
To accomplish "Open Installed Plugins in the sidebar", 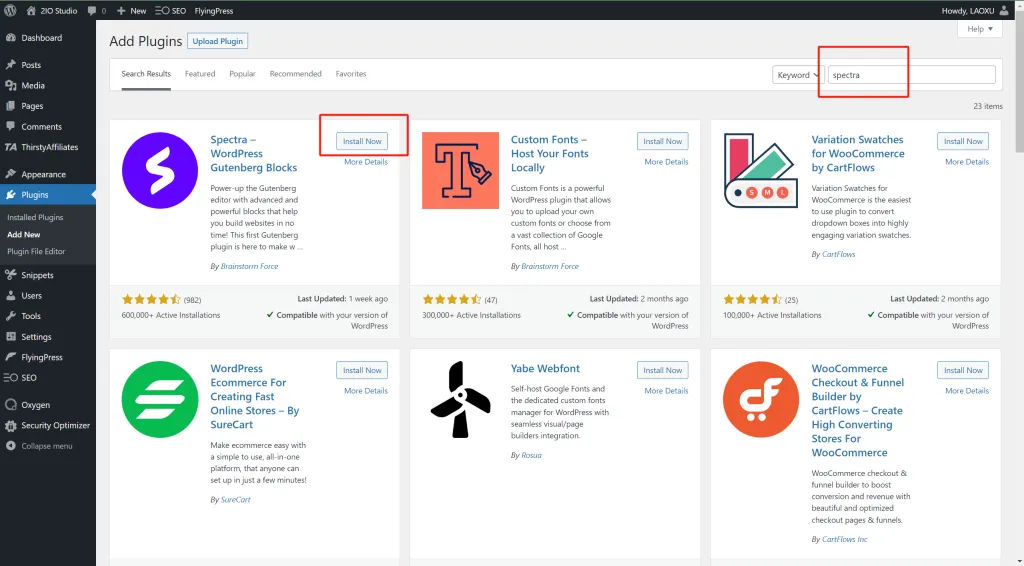I will pyautogui.click(x=35, y=217).
